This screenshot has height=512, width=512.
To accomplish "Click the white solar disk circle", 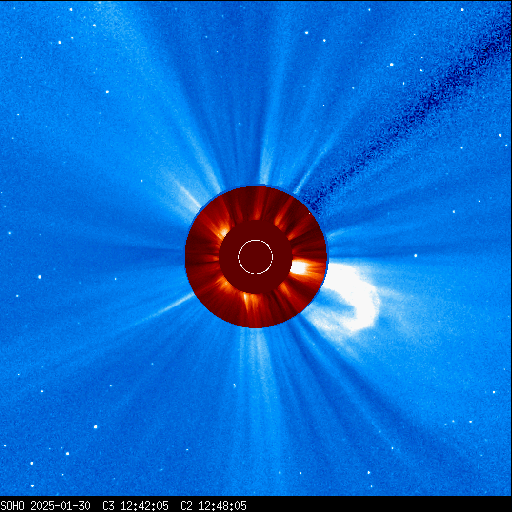I will (x=256, y=257).
